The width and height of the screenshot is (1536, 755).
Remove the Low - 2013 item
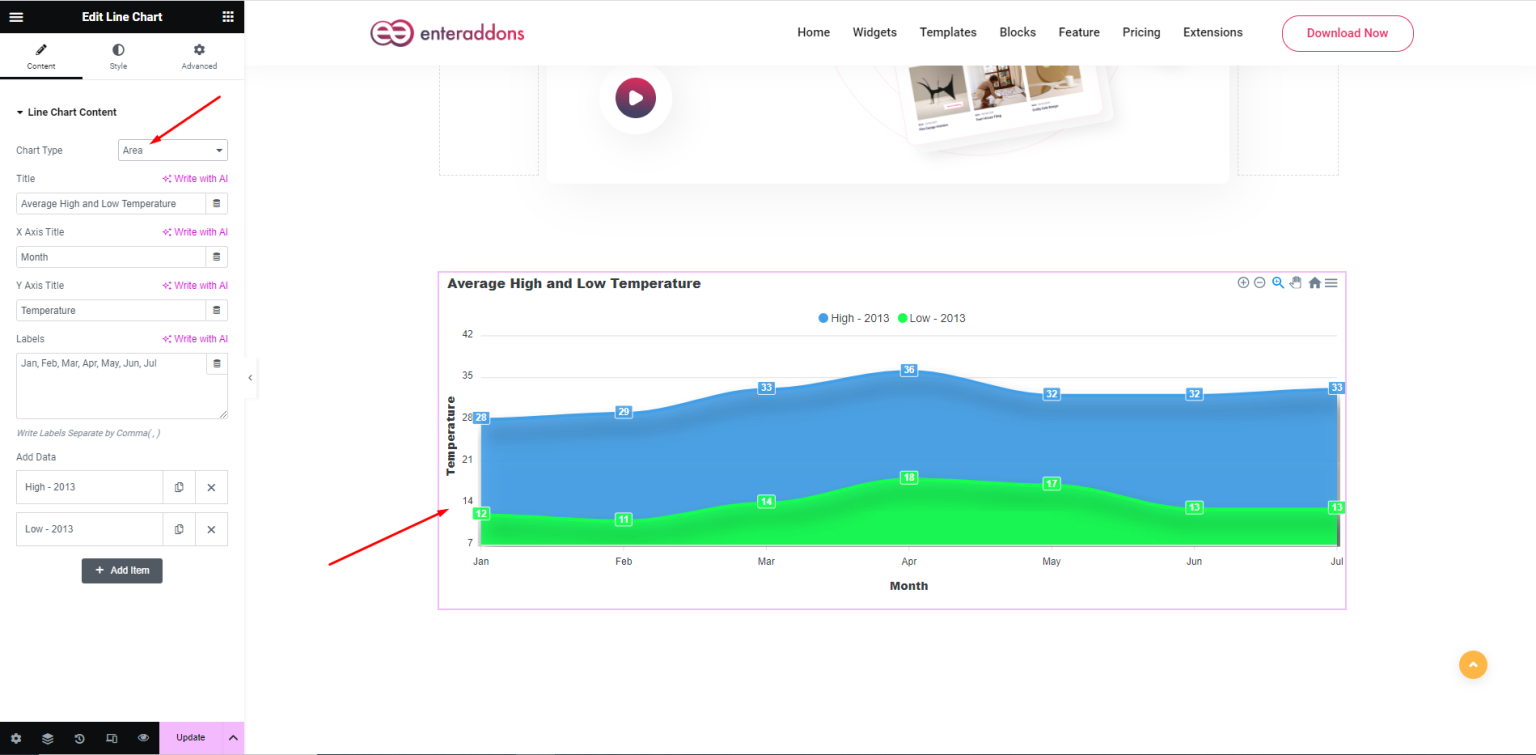tap(211, 529)
